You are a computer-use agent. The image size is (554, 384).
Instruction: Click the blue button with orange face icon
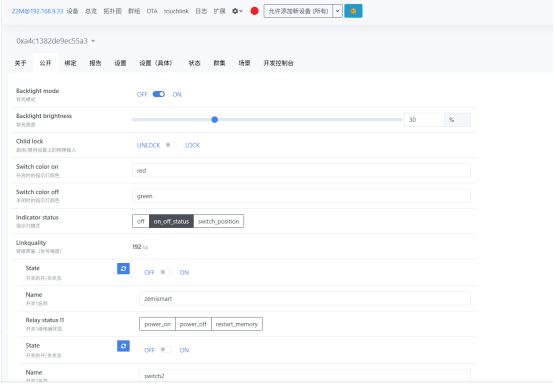(353, 11)
